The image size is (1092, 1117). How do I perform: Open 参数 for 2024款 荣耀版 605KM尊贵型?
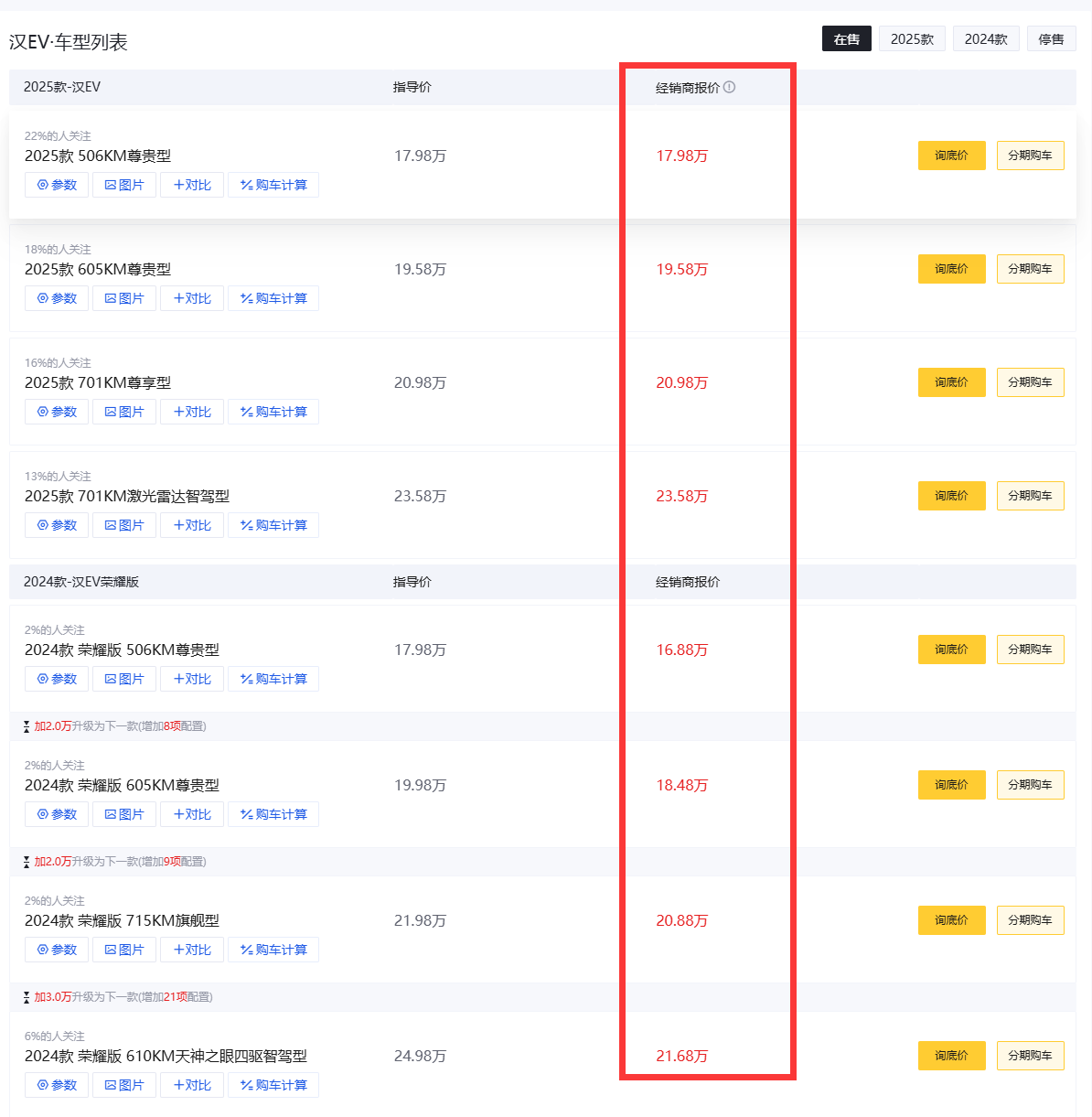click(x=57, y=814)
